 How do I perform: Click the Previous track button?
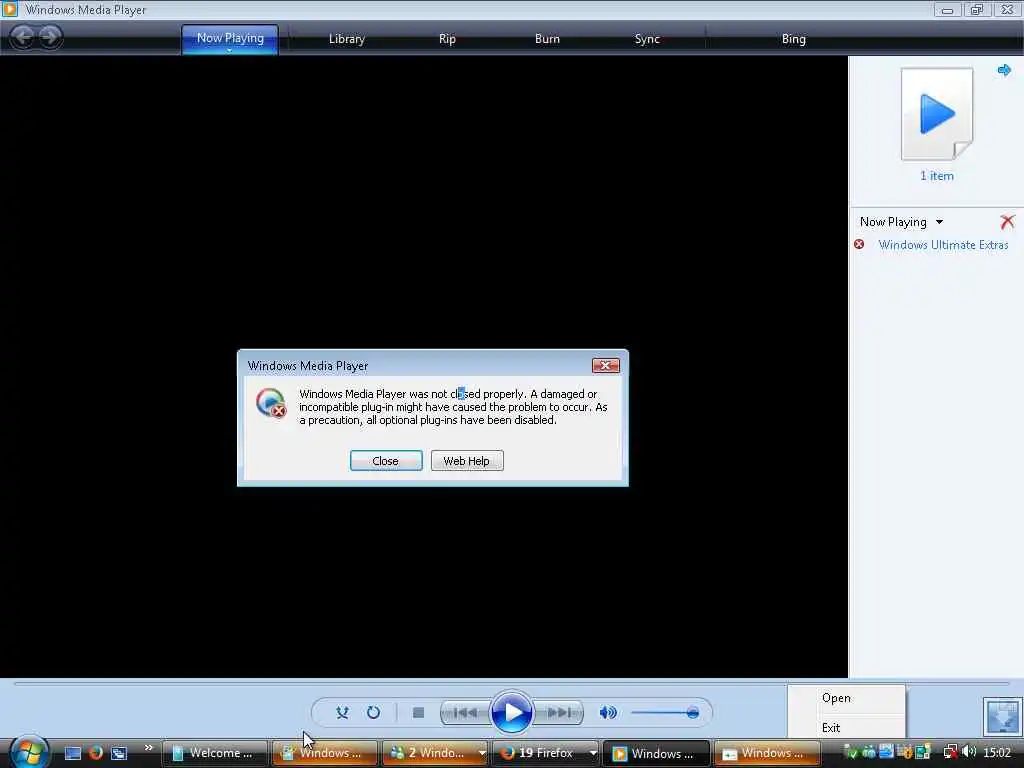click(465, 712)
